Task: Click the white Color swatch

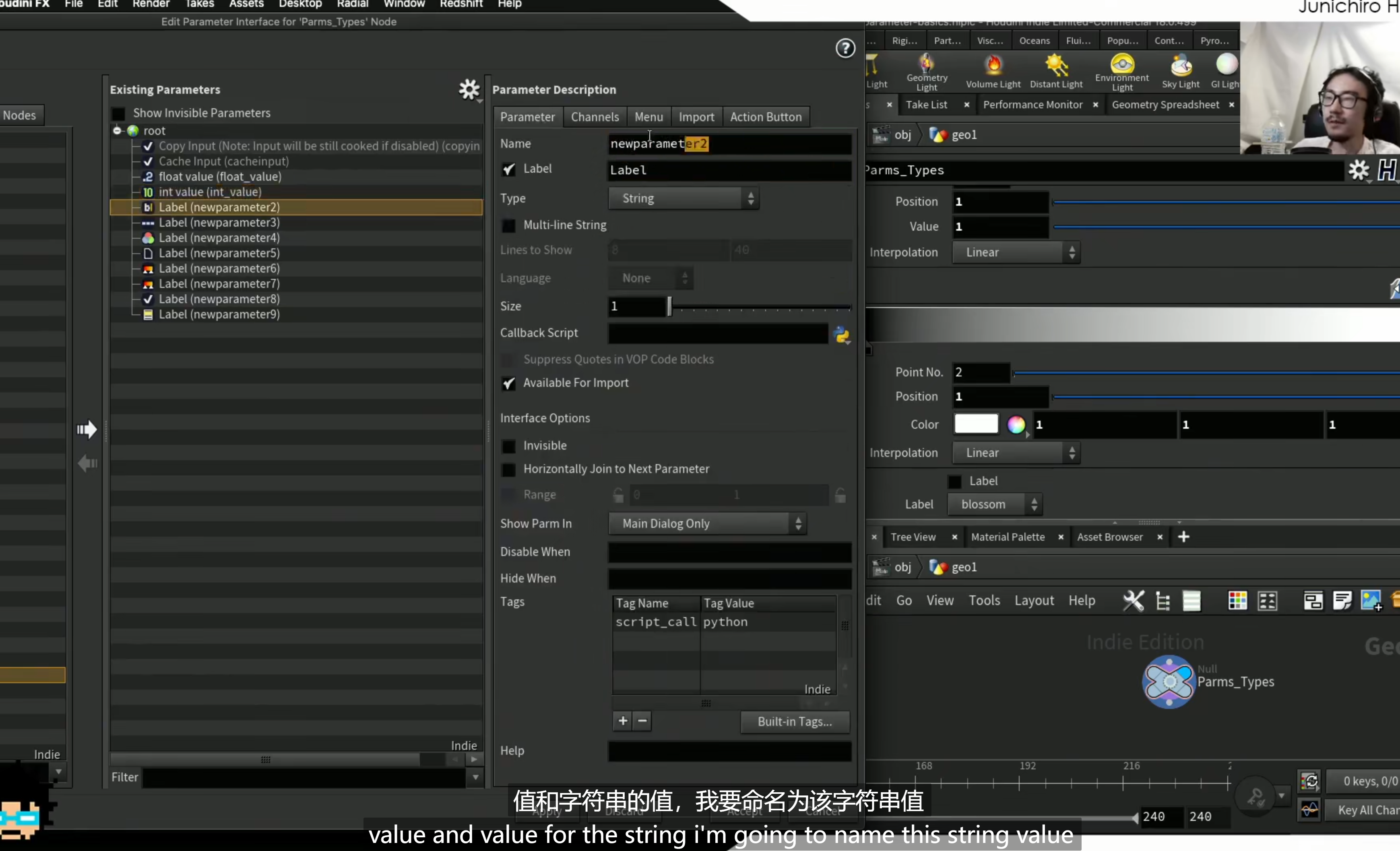Action: pyautogui.click(x=976, y=424)
